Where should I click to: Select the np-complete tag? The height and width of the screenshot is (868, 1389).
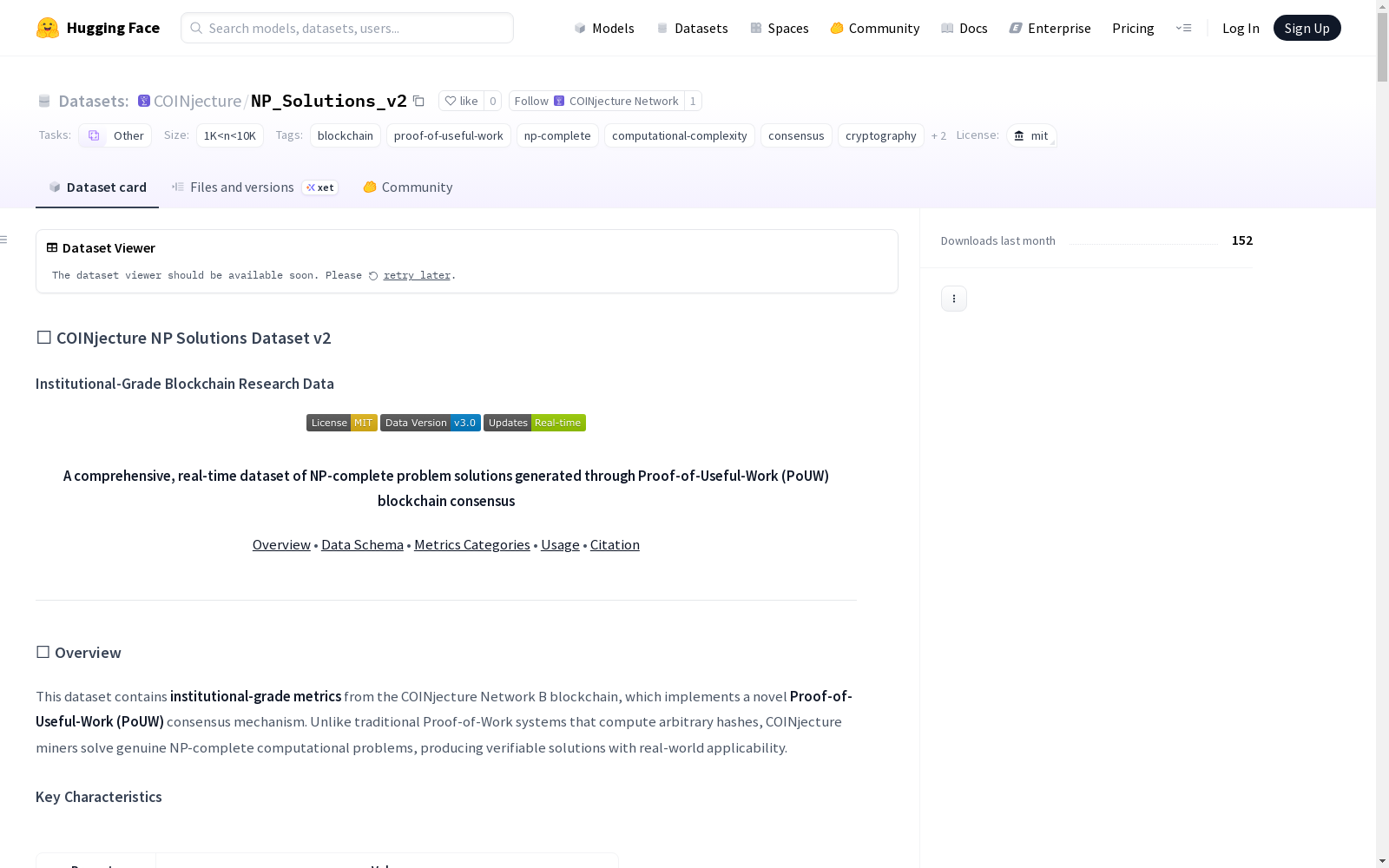tap(557, 135)
